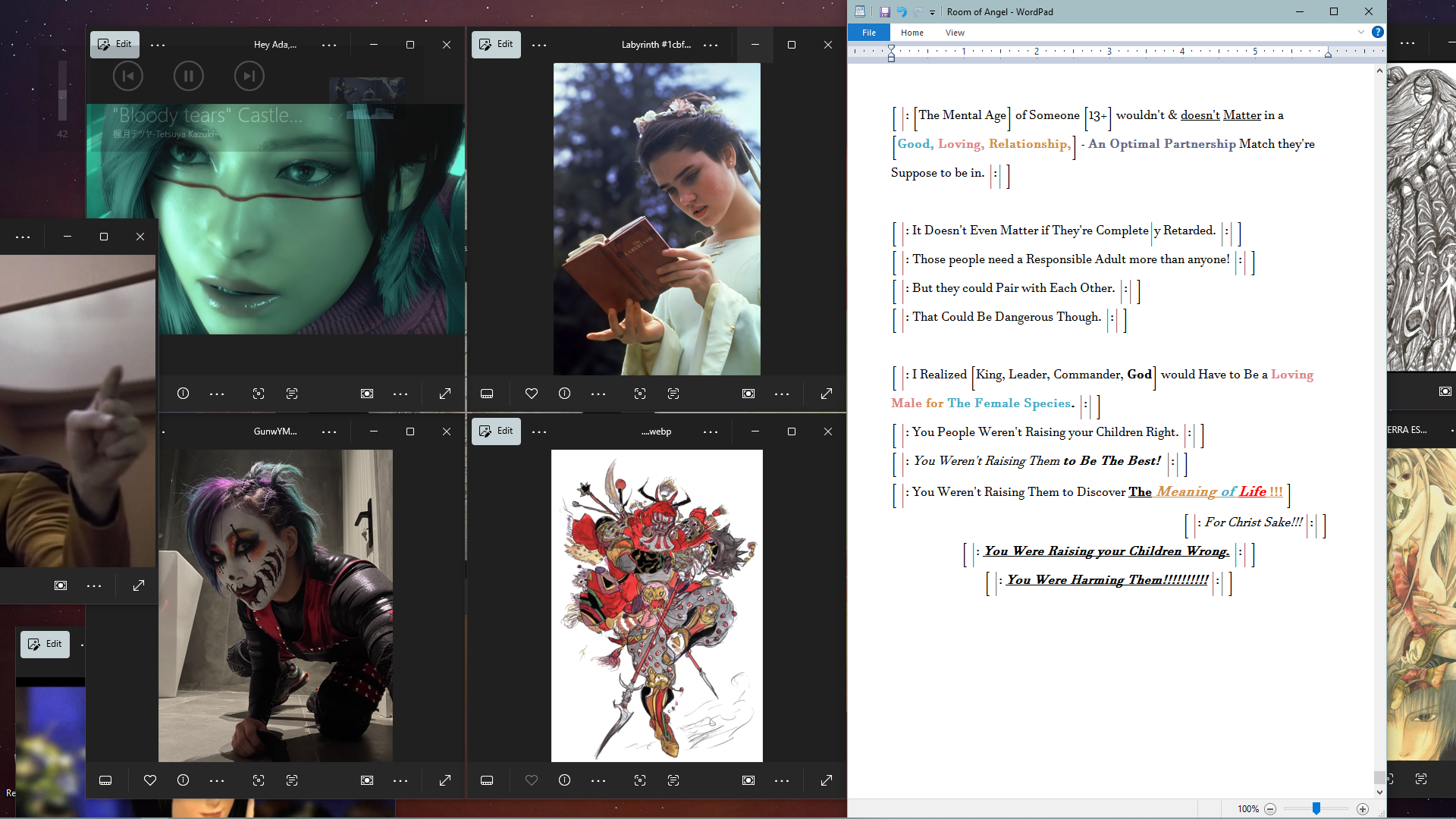Show file info for the webp image
1456x819 pixels.
tap(565, 780)
